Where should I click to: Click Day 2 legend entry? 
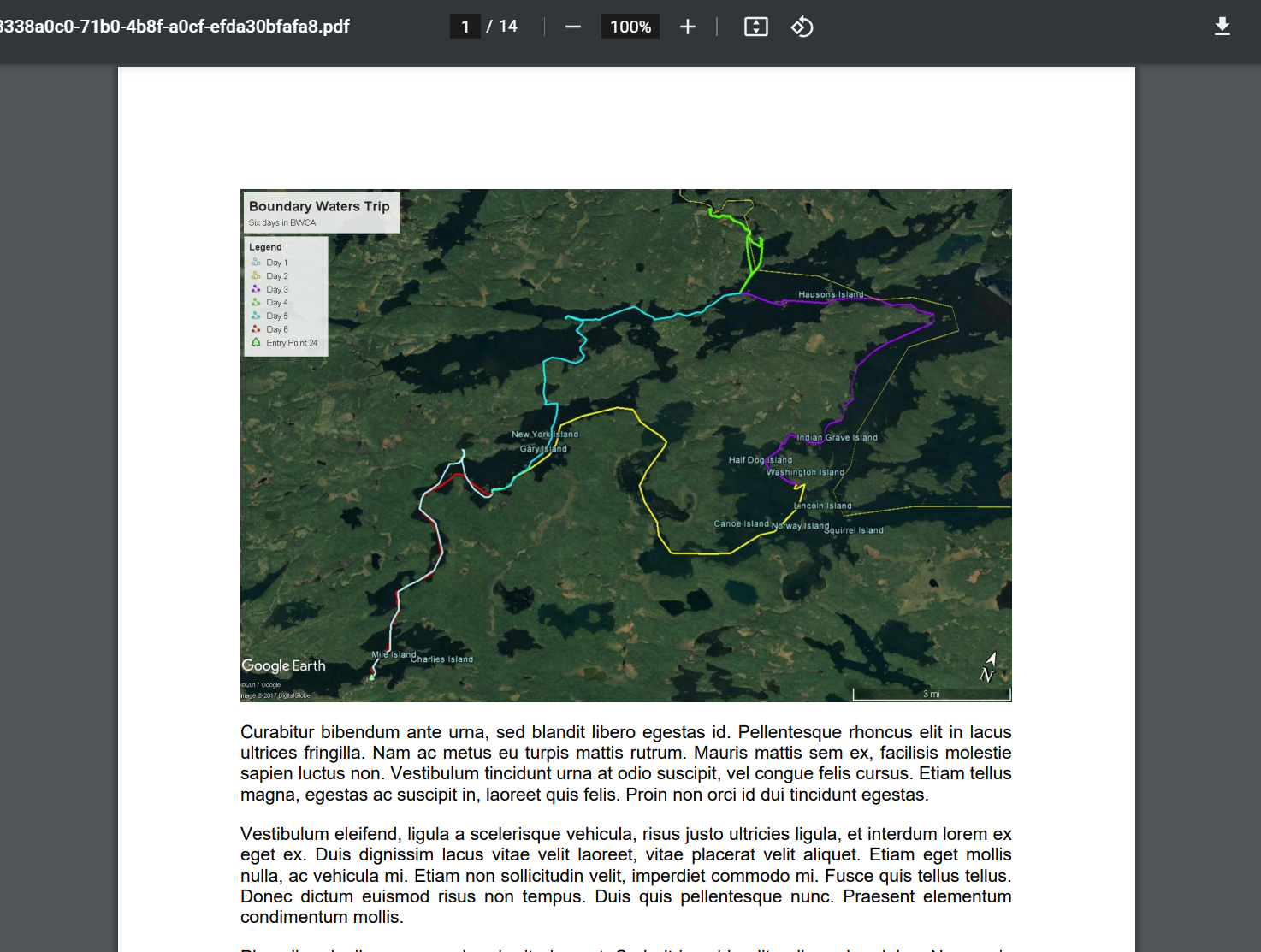point(269,276)
